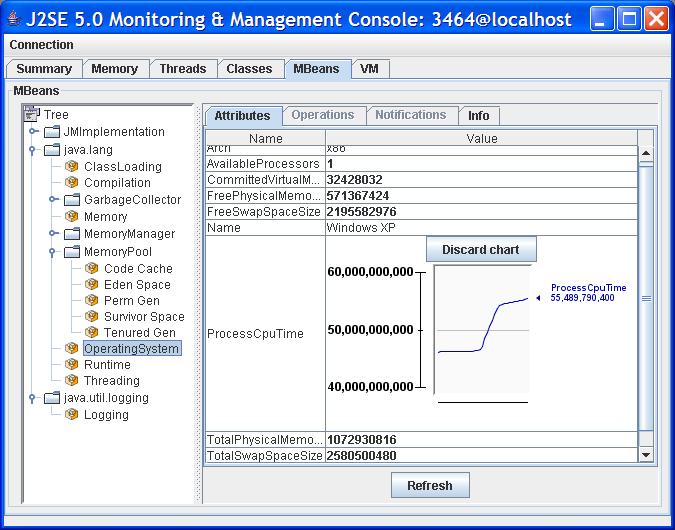Screen dimensions: 675x530
Task: Click the AvailableProcessors value cell 1
Action: [482, 164]
